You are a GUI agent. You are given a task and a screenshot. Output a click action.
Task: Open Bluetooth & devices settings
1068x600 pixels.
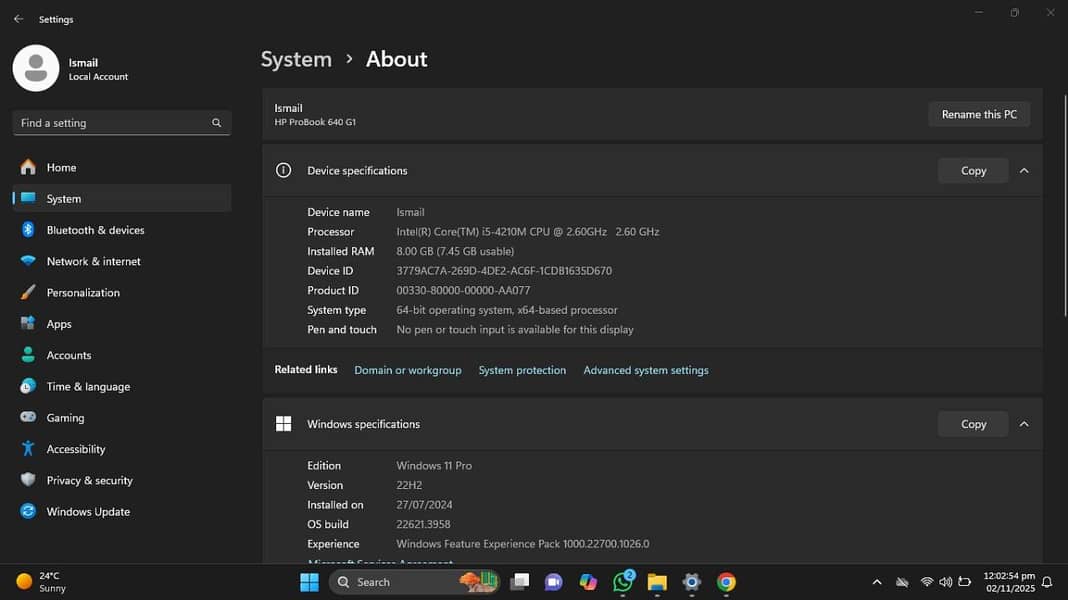(95, 230)
